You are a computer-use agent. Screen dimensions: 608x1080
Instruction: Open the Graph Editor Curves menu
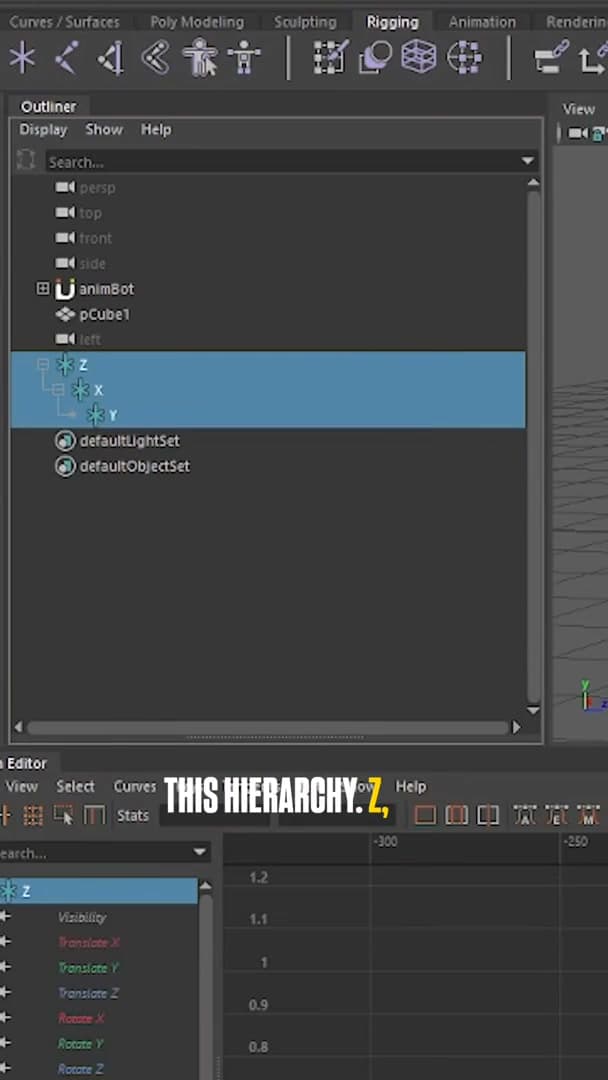[x=135, y=787]
